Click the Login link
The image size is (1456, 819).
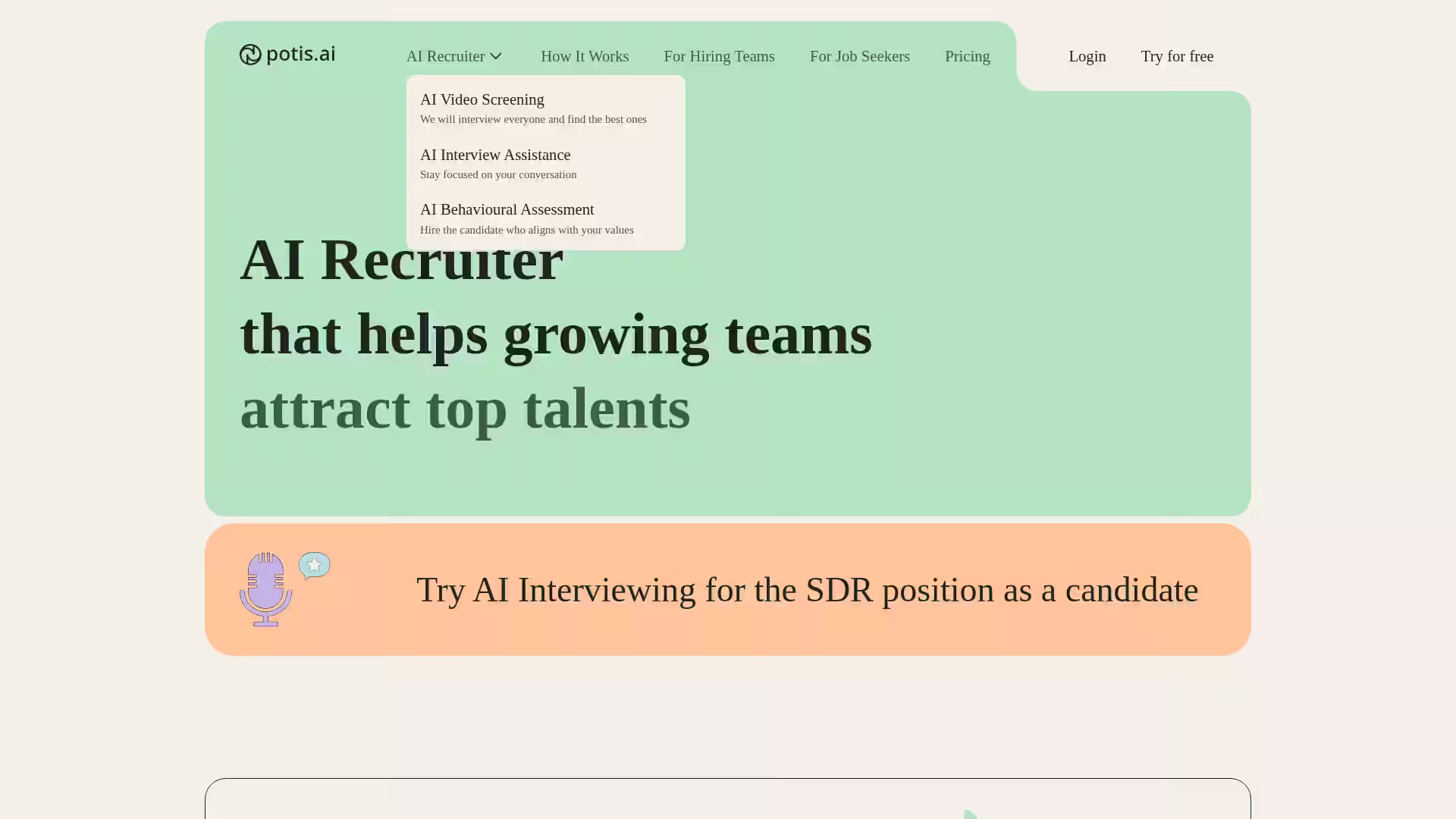tap(1087, 56)
